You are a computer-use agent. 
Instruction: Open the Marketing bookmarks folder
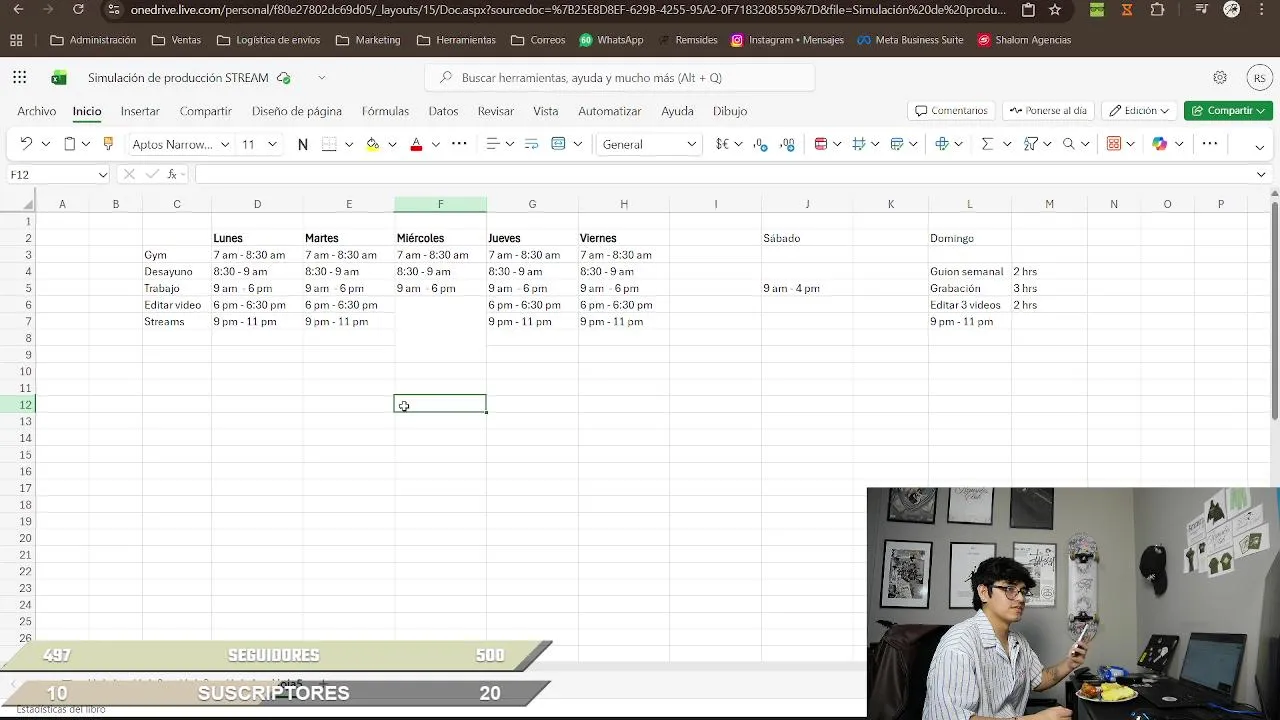pyautogui.click(x=368, y=40)
